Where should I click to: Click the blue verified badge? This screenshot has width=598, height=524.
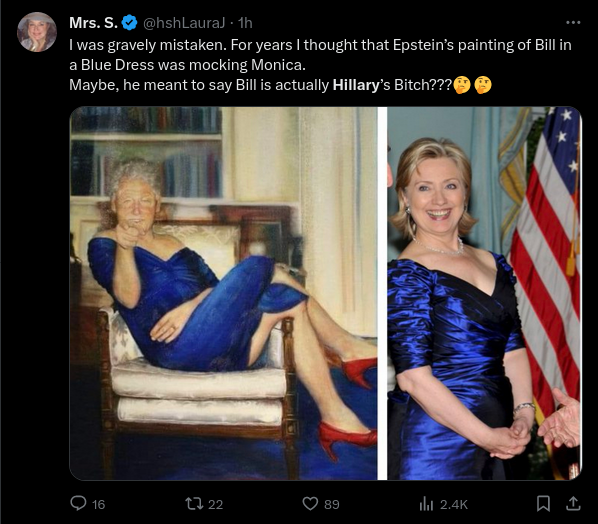coord(130,23)
